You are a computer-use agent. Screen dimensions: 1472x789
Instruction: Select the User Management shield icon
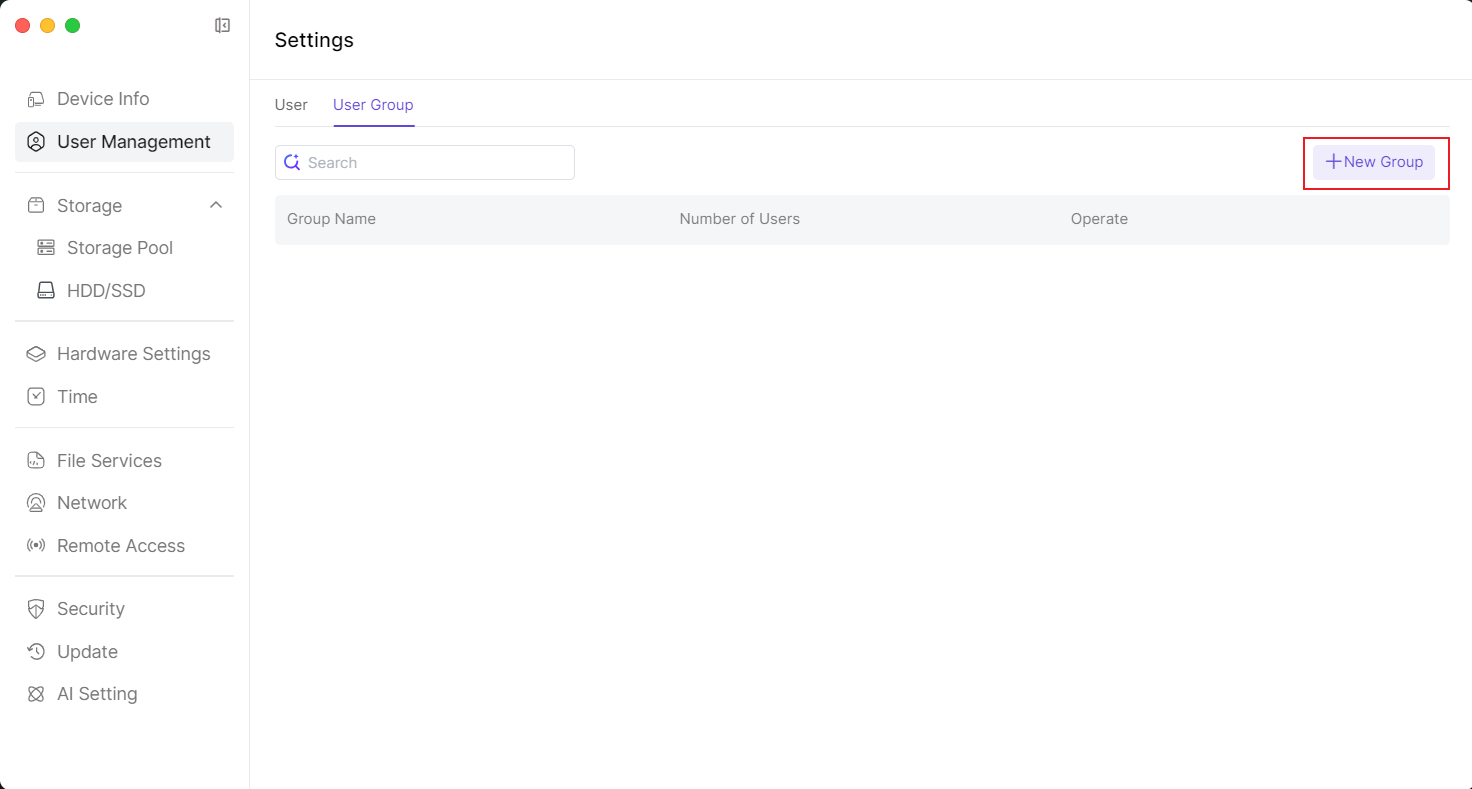click(x=36, y=142)
